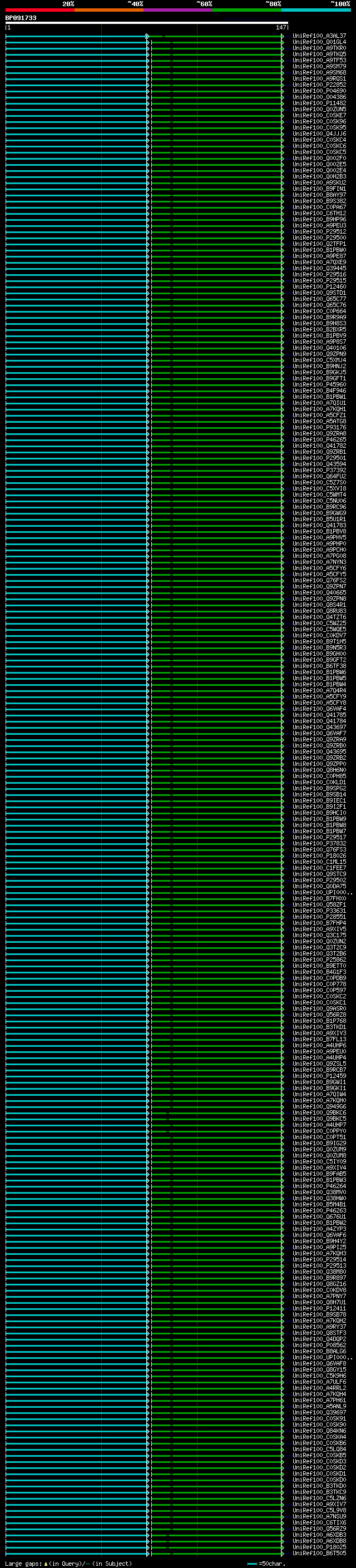Viewport: 356px width, 1568px height.
Task: Click the UniRef100_P11482 label
Action: pos(319,103)
